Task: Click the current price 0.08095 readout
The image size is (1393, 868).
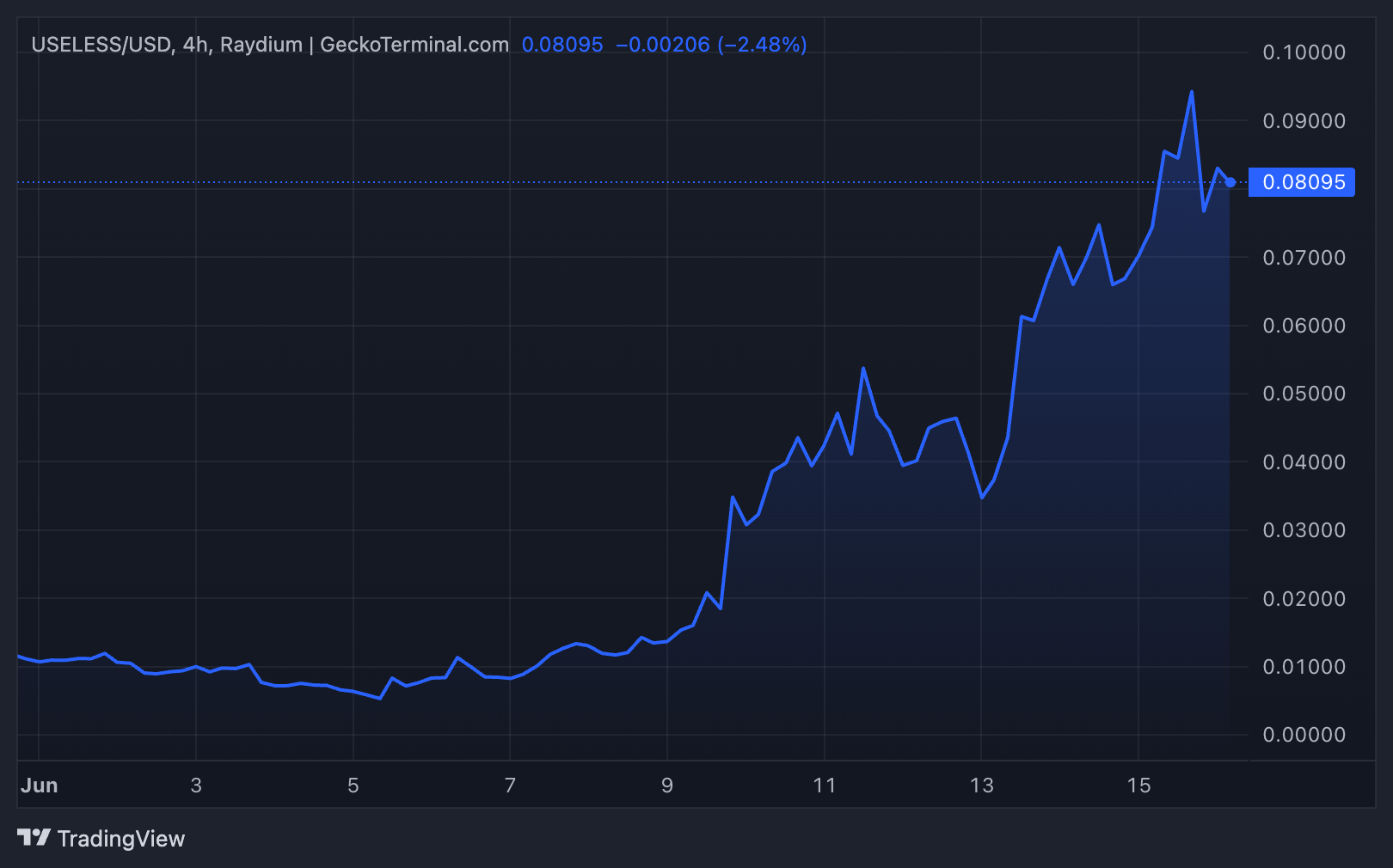Action: (x=563, y=45)
